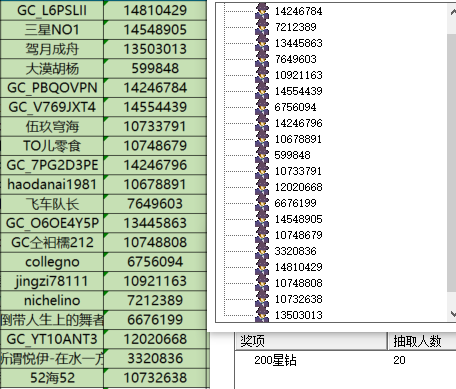The image size is (456, 389).
Task: Select tree entry 10921163 in winner list
Action: tap(298, 75)
